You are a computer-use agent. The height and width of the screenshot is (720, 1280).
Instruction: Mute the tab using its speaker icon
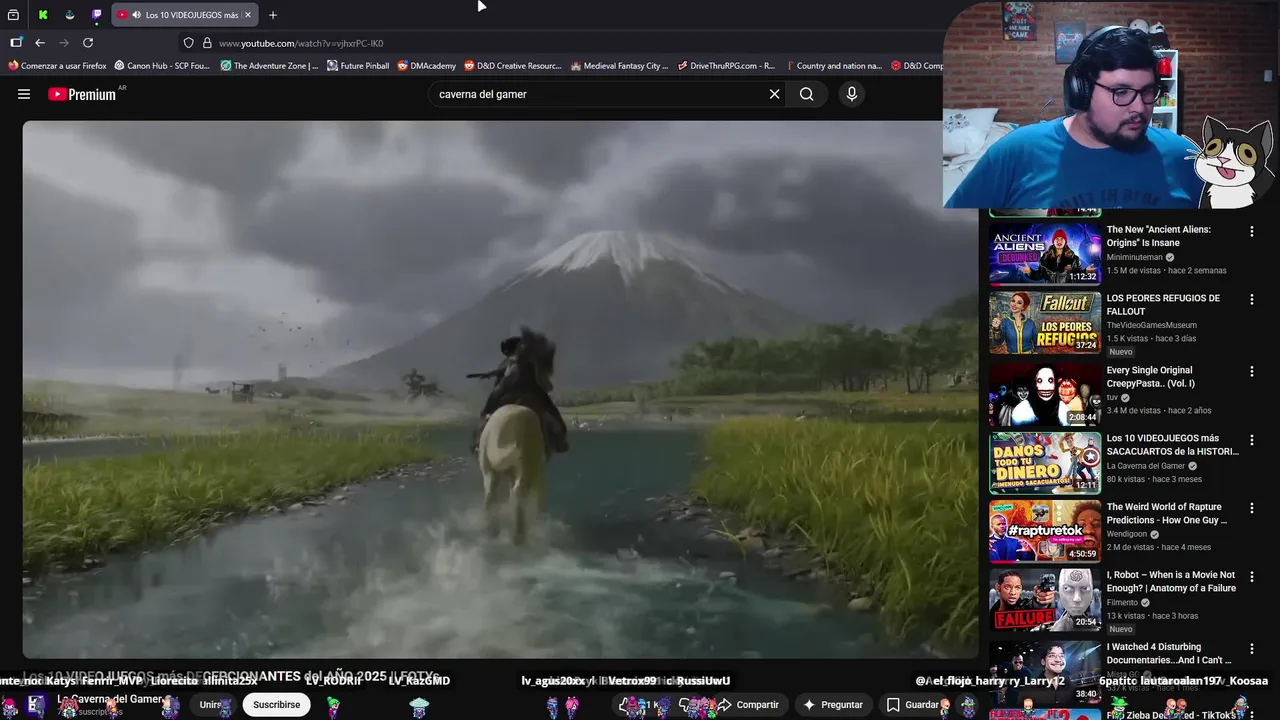[x=136, y=15]
